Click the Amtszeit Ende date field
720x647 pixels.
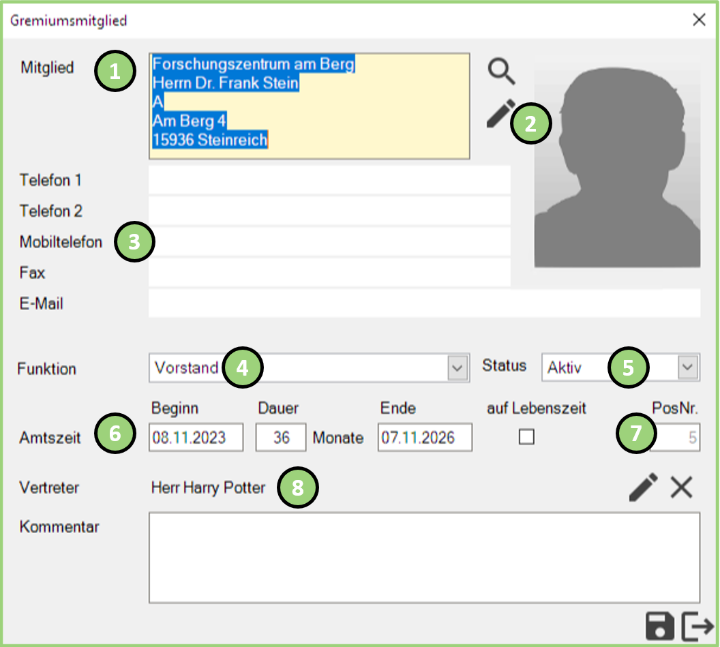point(424,437)
